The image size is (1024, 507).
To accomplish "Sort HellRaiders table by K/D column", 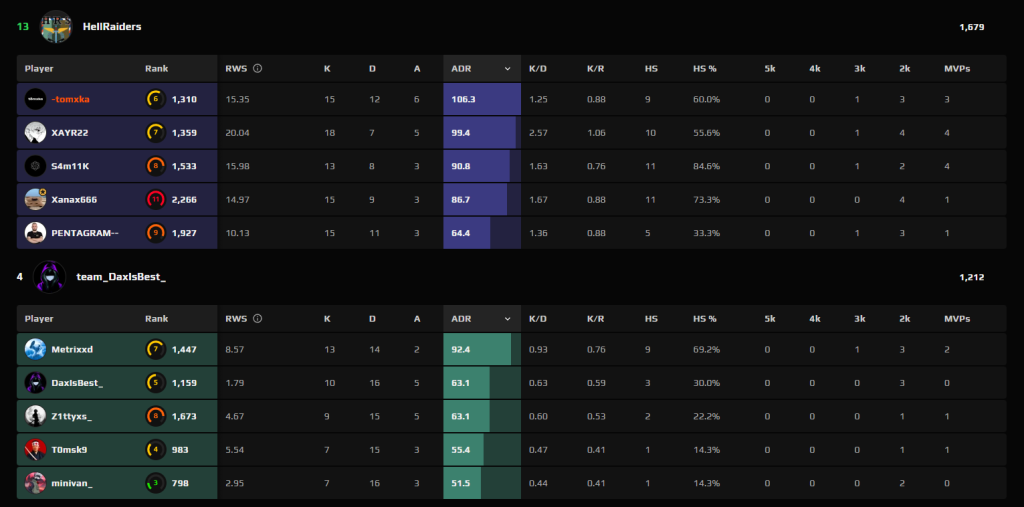I will (x=538, y=69).
